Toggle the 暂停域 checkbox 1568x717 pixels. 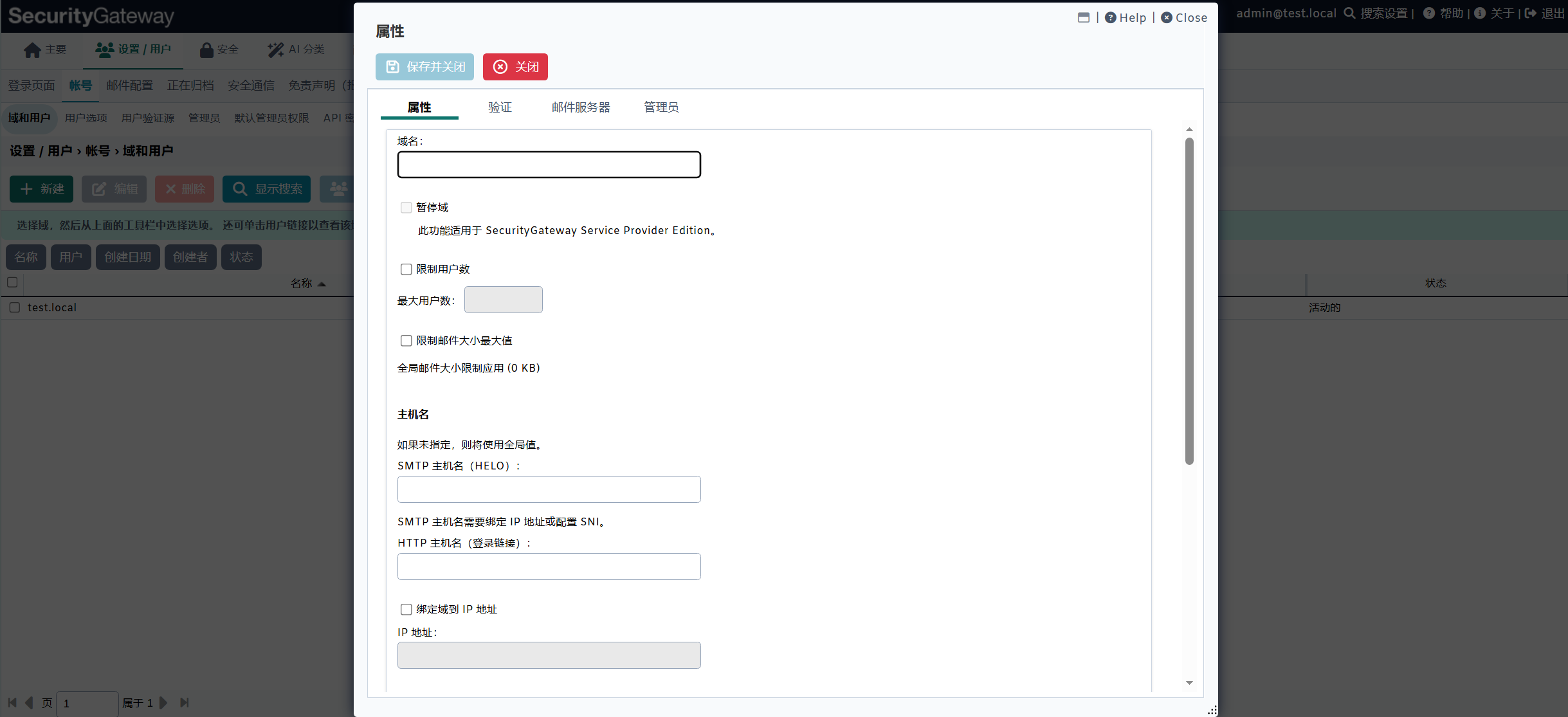click(406, 207)
